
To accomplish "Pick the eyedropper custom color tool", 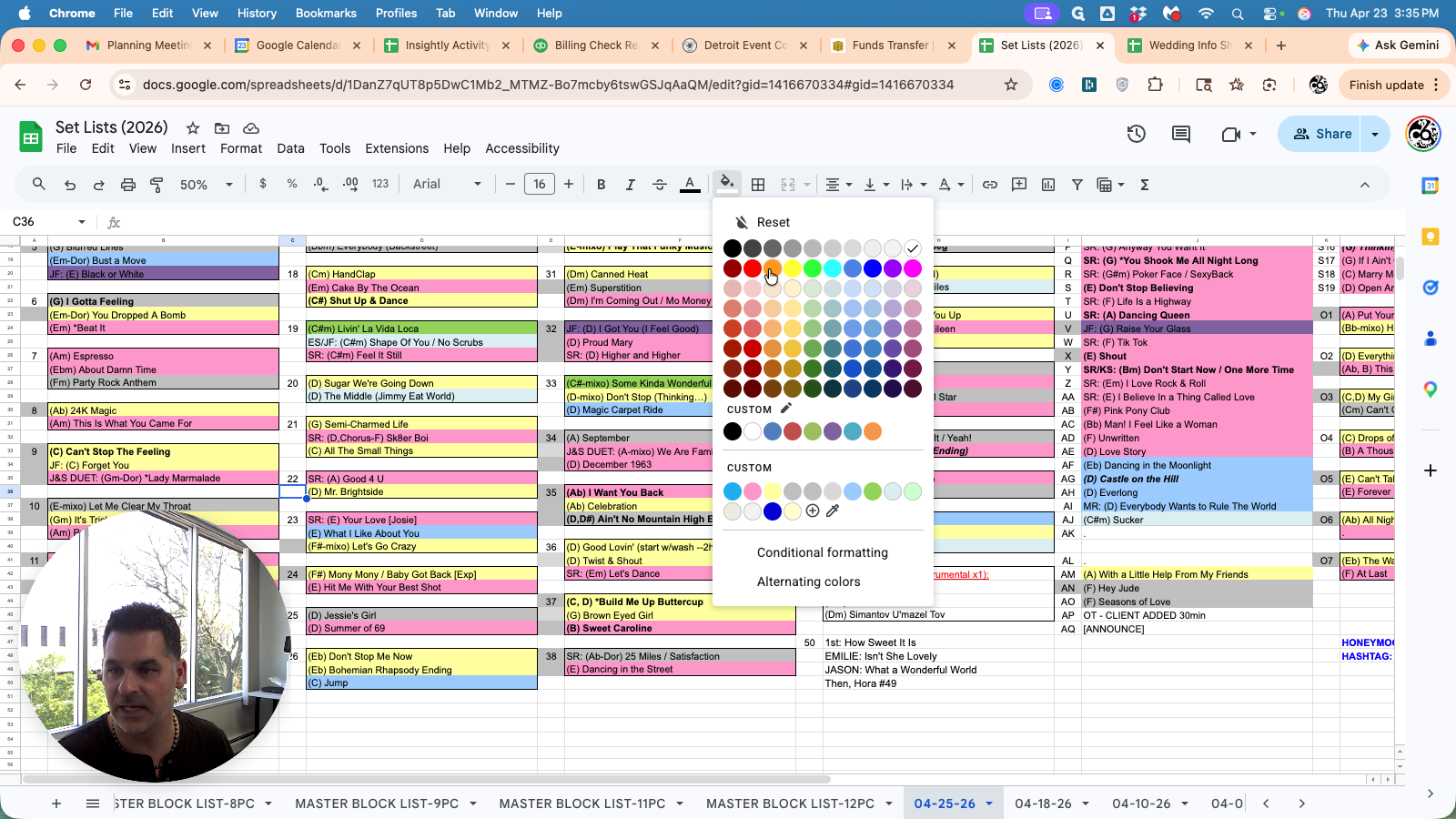I will (x=833, y=511).
